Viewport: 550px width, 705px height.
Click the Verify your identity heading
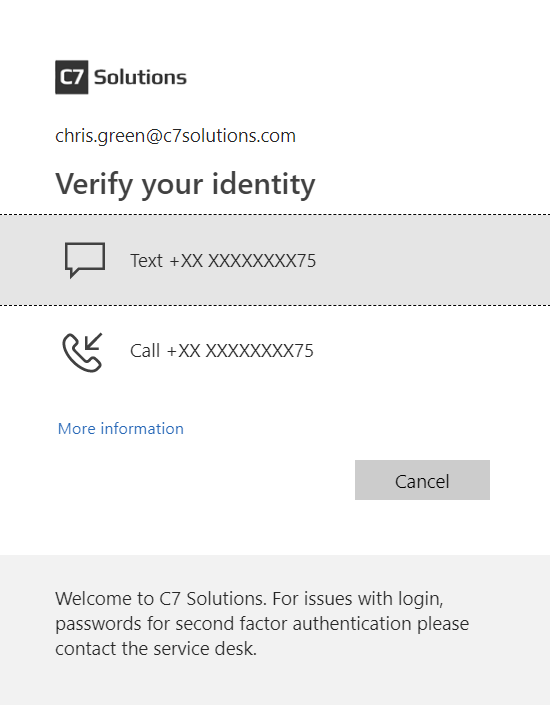tap(185, 184)
